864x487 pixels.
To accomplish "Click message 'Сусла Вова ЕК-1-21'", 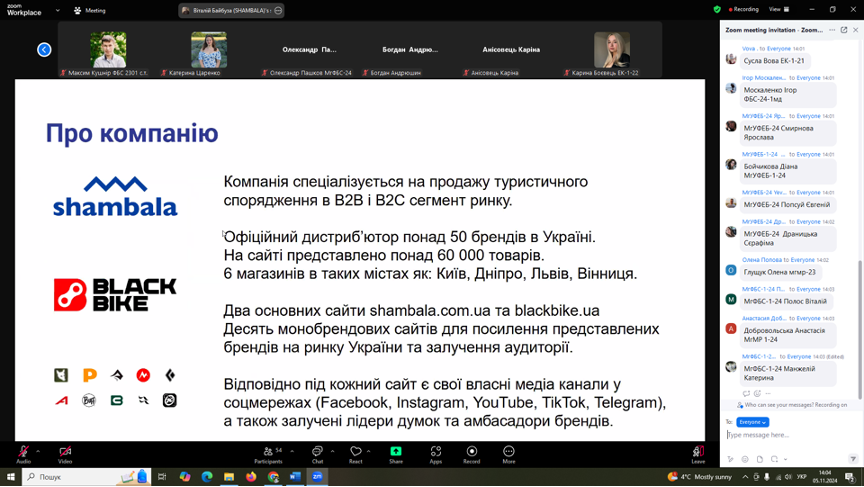I will tap(774, 61).
